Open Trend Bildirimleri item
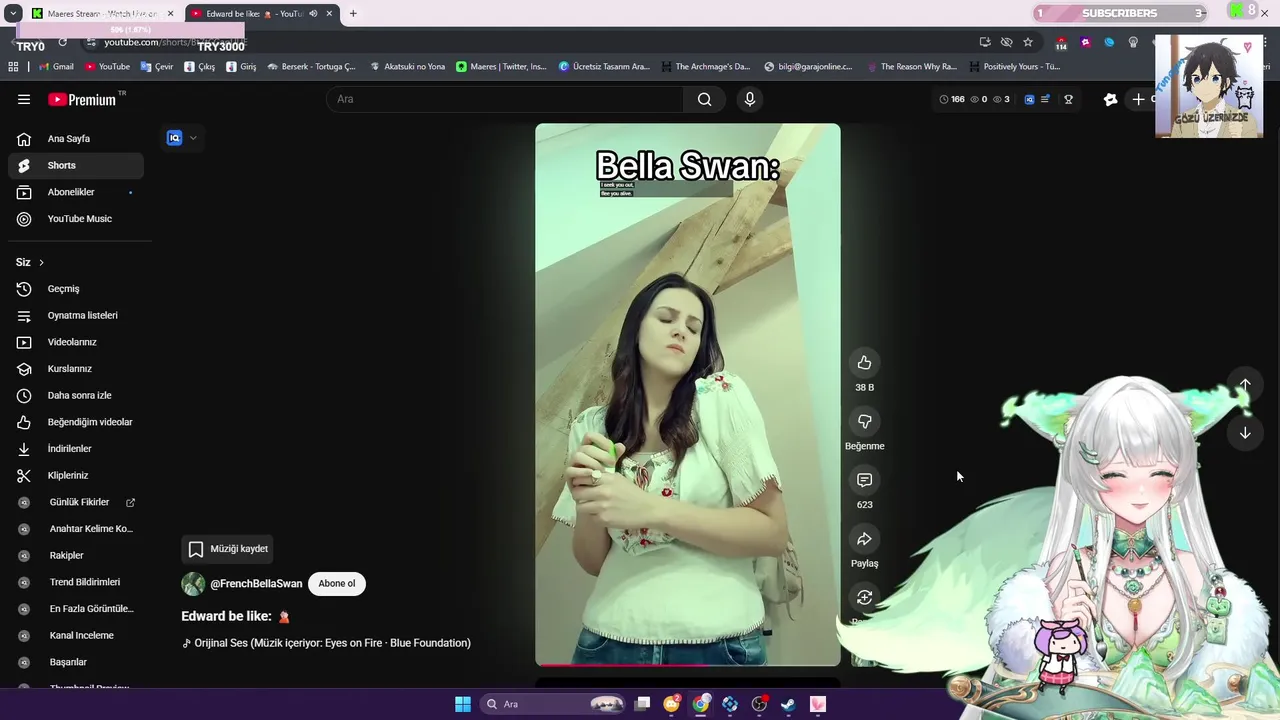The image size is (1280, 720). point(76,582)
